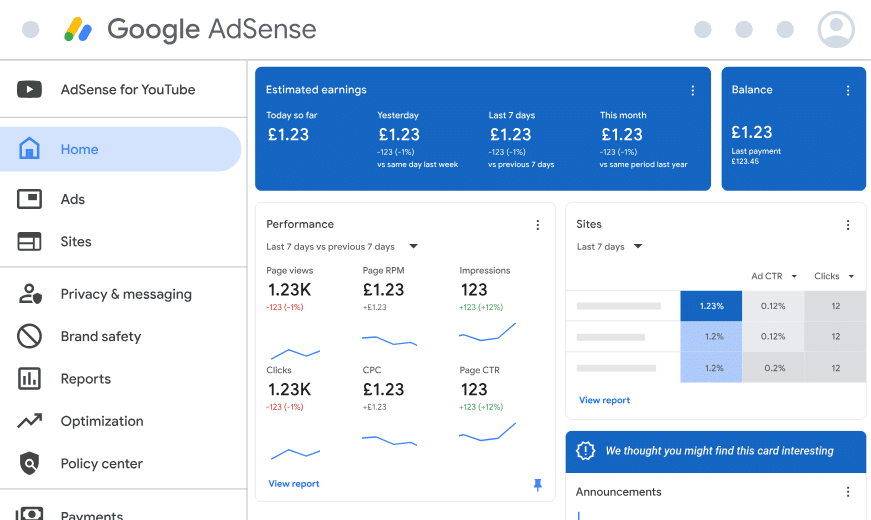Click View report in Sites card

click(x=604, y=400)
